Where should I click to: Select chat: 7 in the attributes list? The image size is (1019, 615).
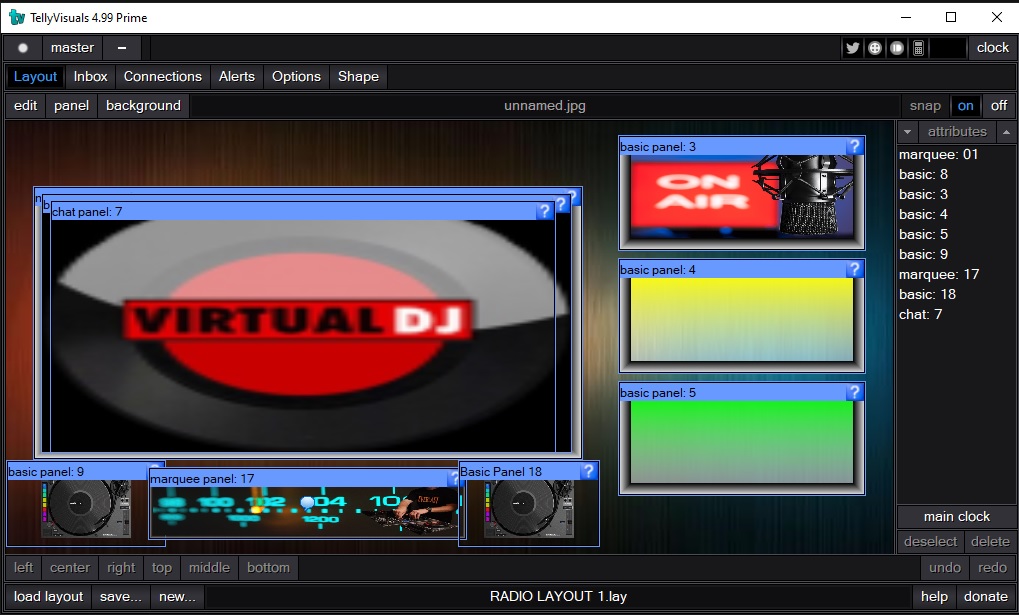pyautogui.click(x=920, y=315)
